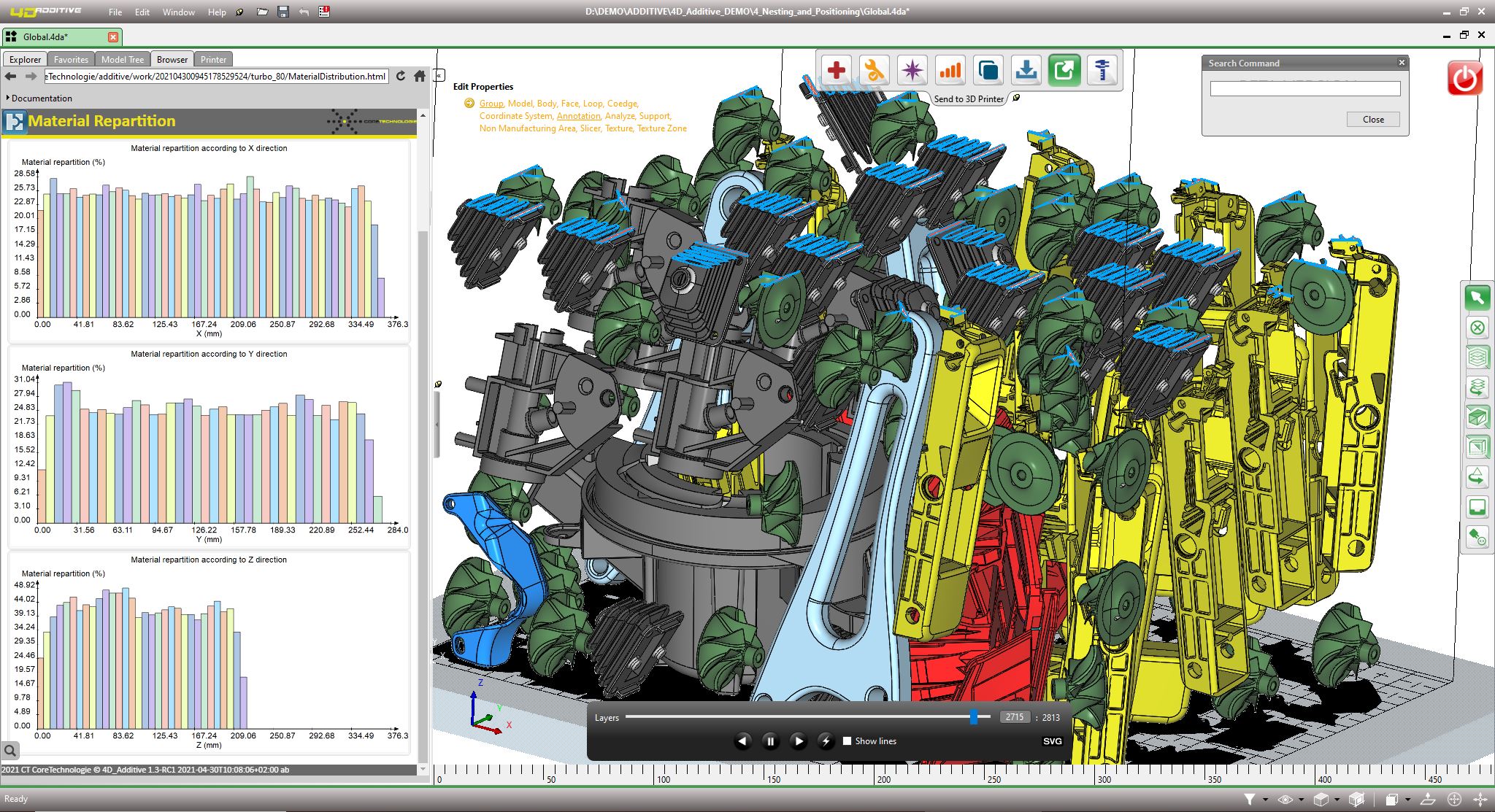Click the orange wrench repair icon
1495x812 pixels.
coord(874,71)
